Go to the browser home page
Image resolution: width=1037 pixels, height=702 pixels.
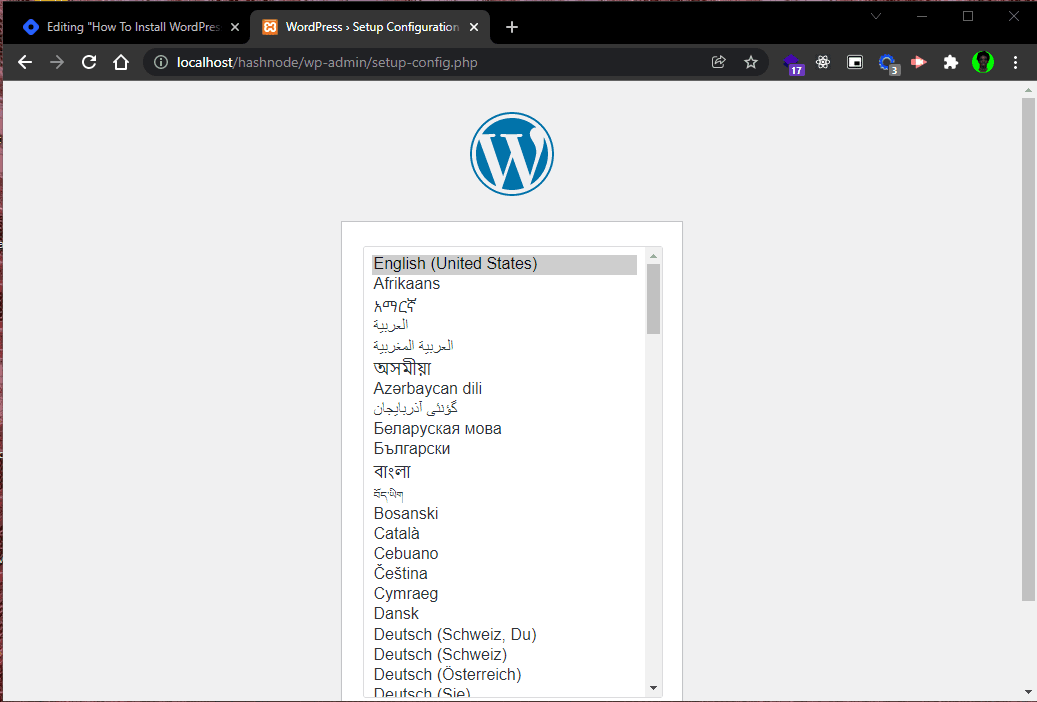120,62
